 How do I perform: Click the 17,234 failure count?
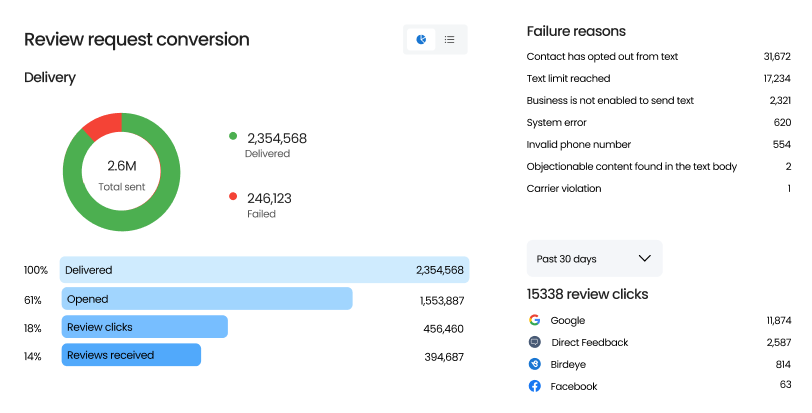pyautogui.click(x=777, y=78)
